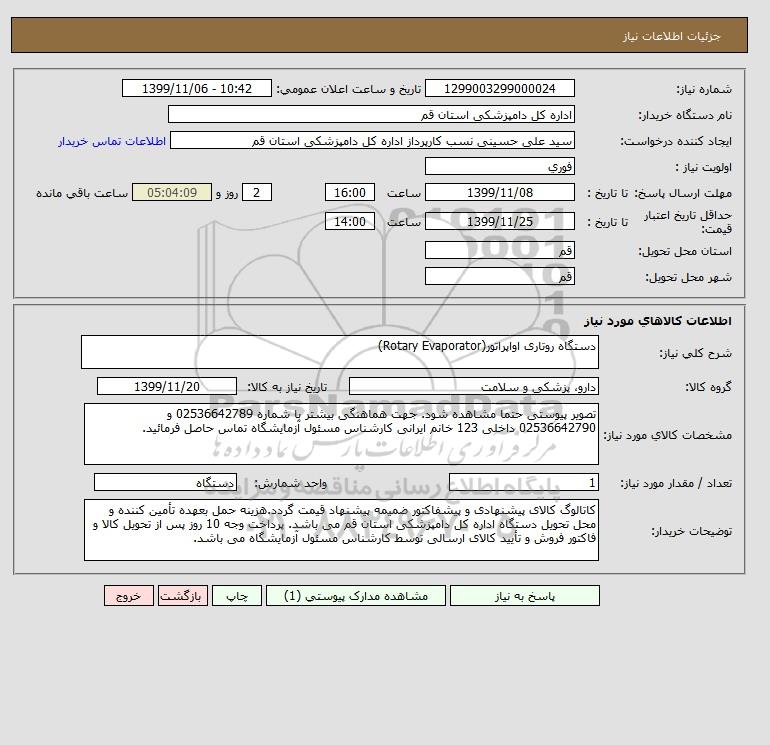Click the goods specifications text area
The height and width of the screenshot is (745, 770).
pyautogui.click(x=341, y=434)
